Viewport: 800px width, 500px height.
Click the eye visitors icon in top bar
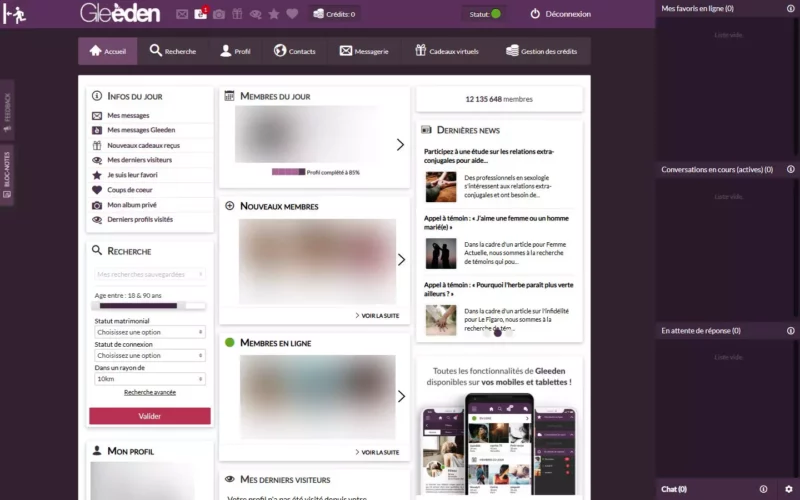point(256,14)
